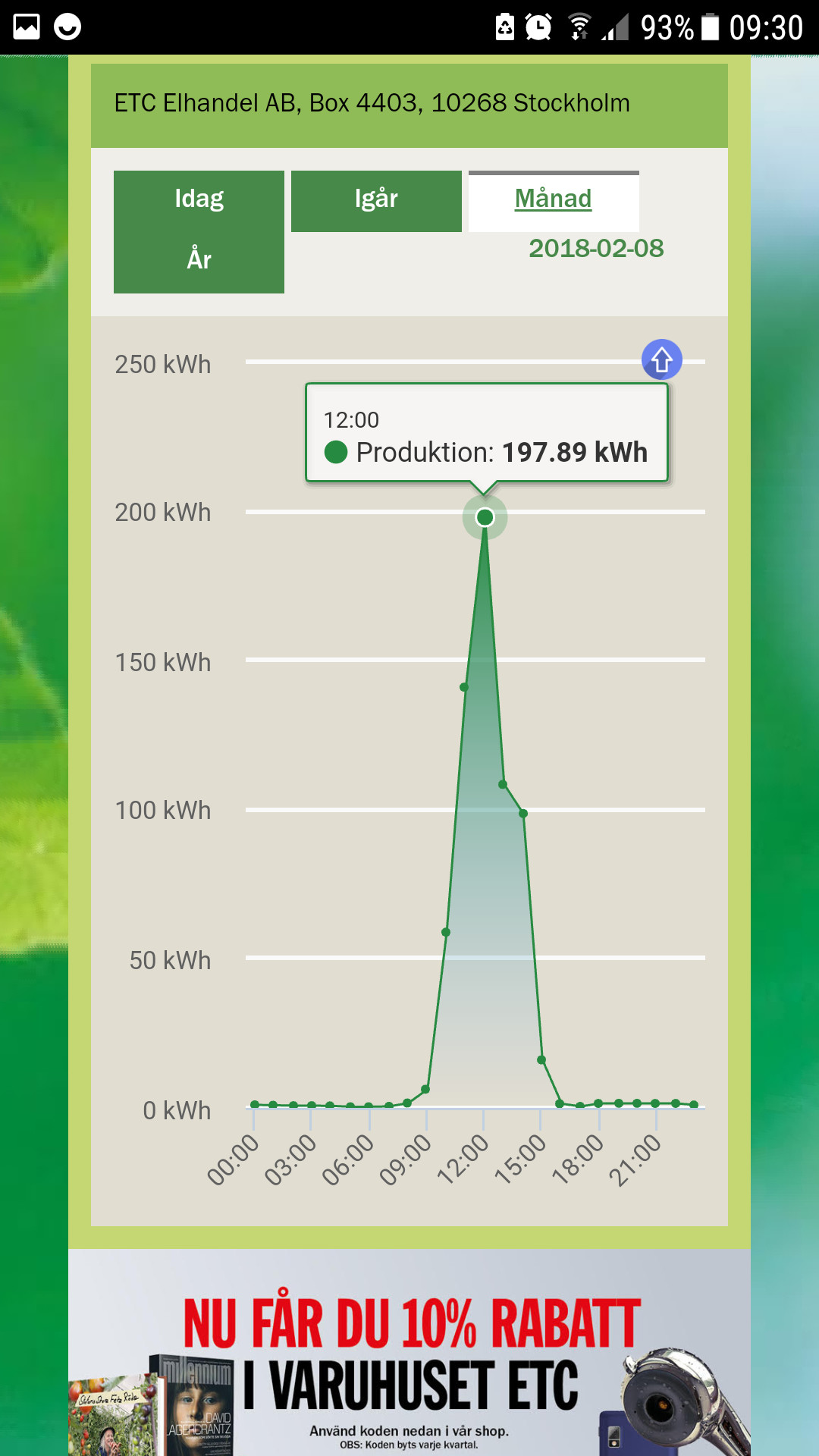The width and height of the screenshot is (819, 1456).
Task: Tap the ETC Elhandel AB address header
Action: pos(372,104)
